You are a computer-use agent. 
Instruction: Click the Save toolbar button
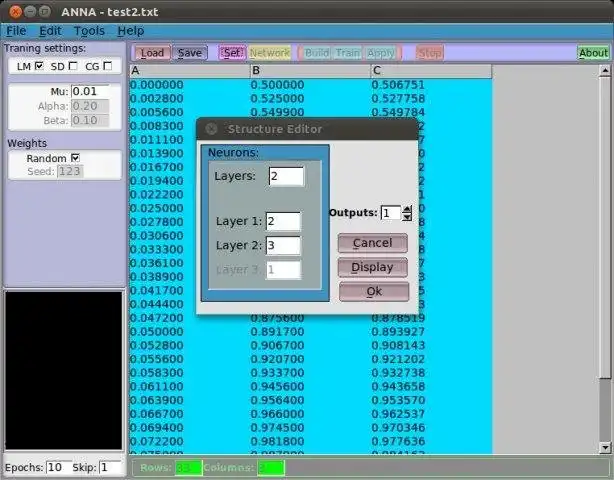tap(190, 53)
